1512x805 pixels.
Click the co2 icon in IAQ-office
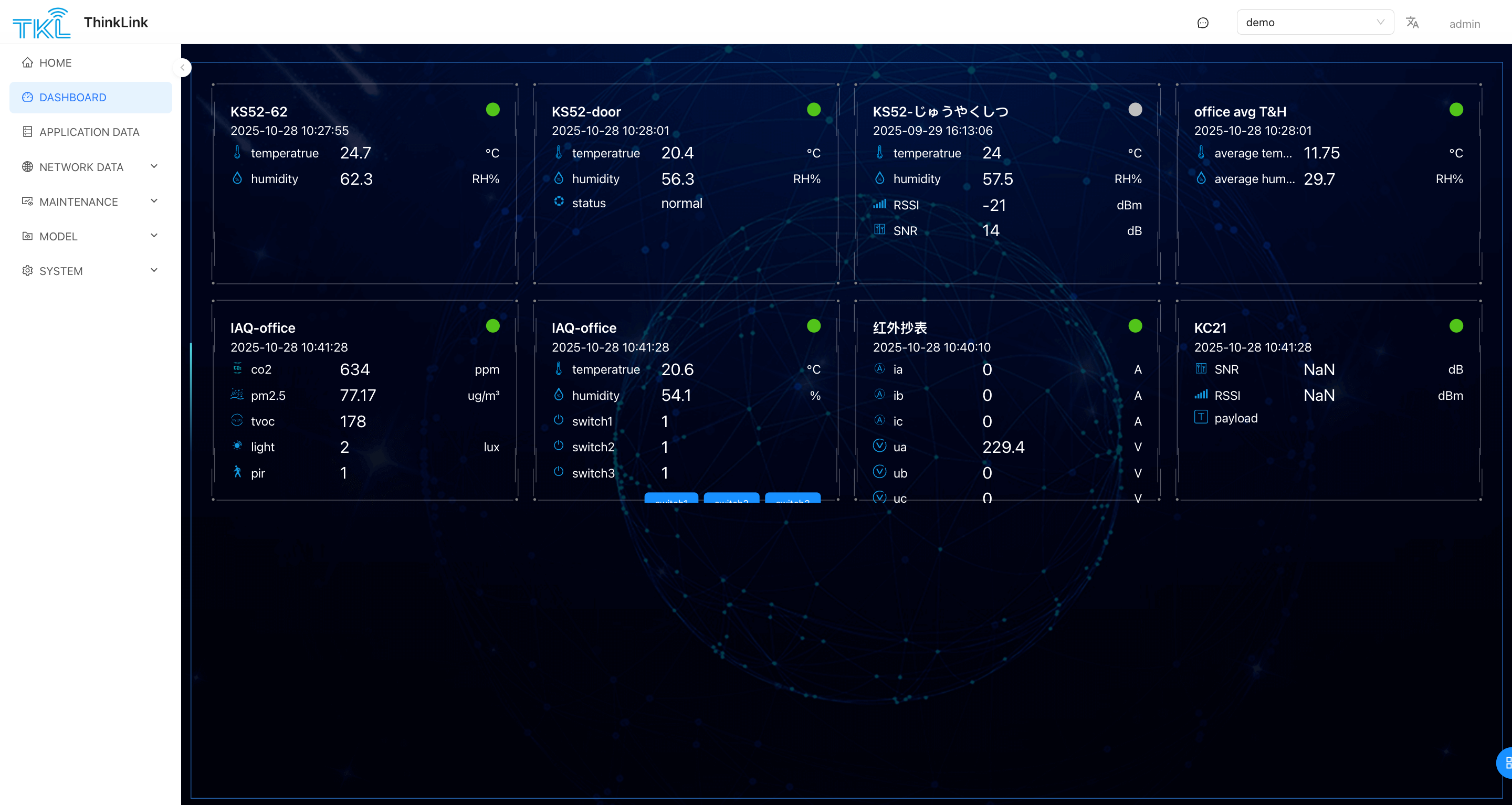(x=237, y=368)
